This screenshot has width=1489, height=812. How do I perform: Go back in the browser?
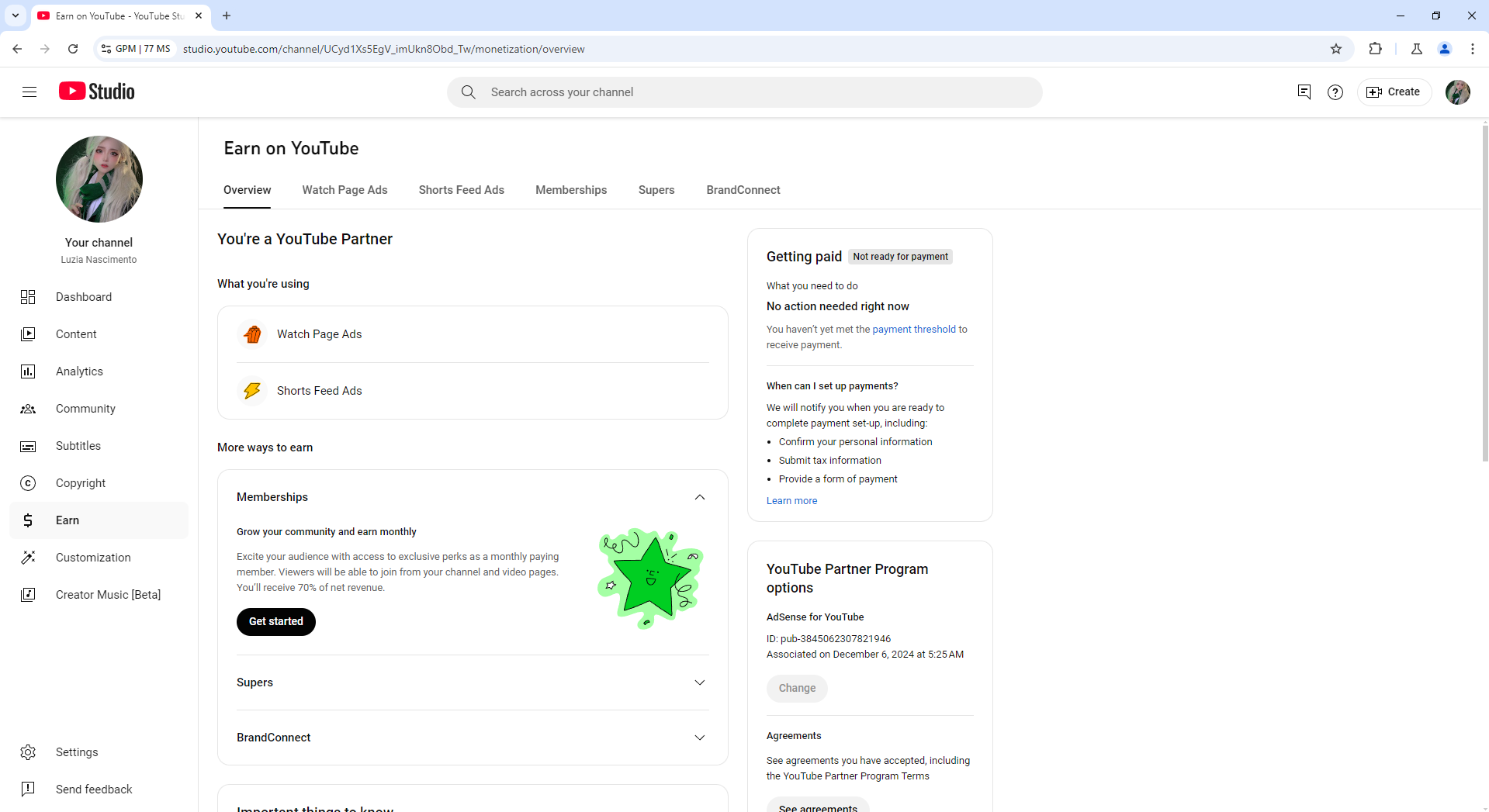pos(17,49)
